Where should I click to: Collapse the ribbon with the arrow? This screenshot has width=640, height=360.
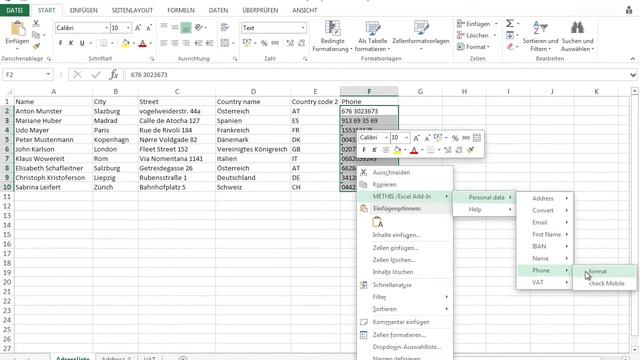[632, 59]
